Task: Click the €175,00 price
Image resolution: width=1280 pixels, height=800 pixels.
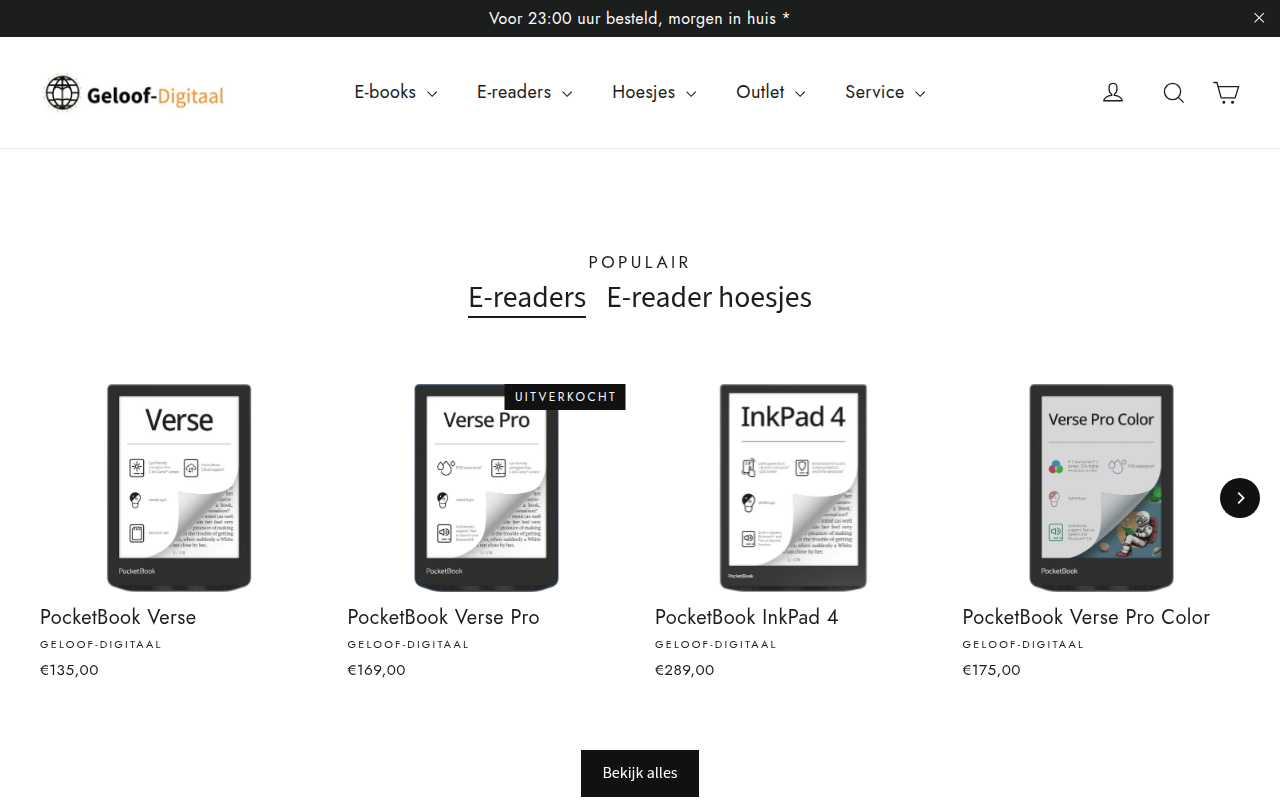Action: pos(991,670)
